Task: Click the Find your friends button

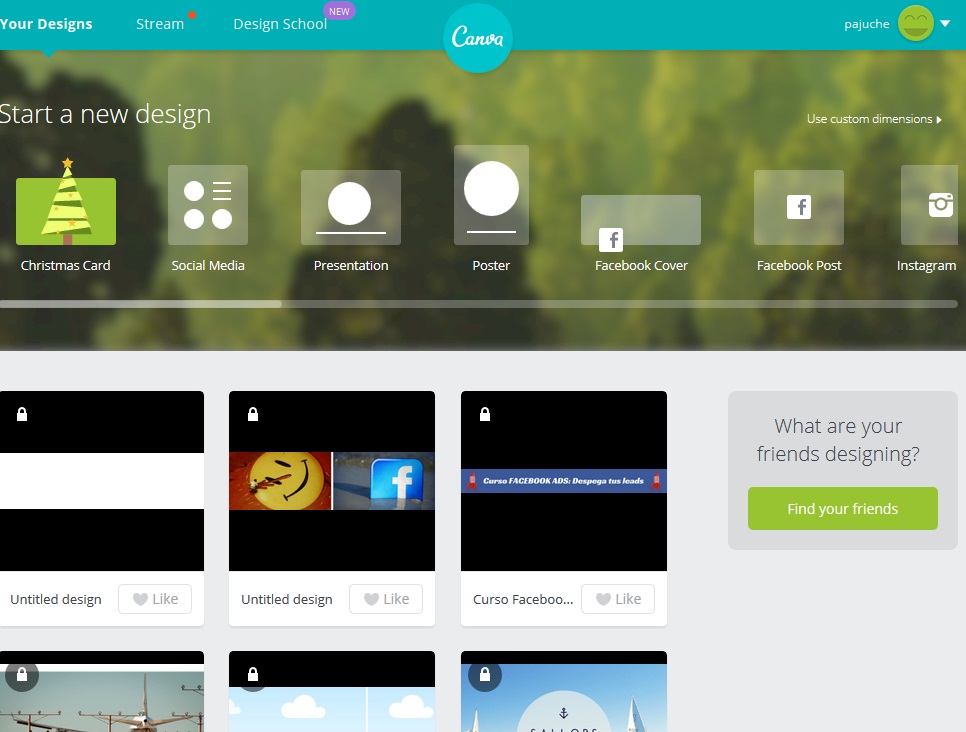Action: (843, 508)
